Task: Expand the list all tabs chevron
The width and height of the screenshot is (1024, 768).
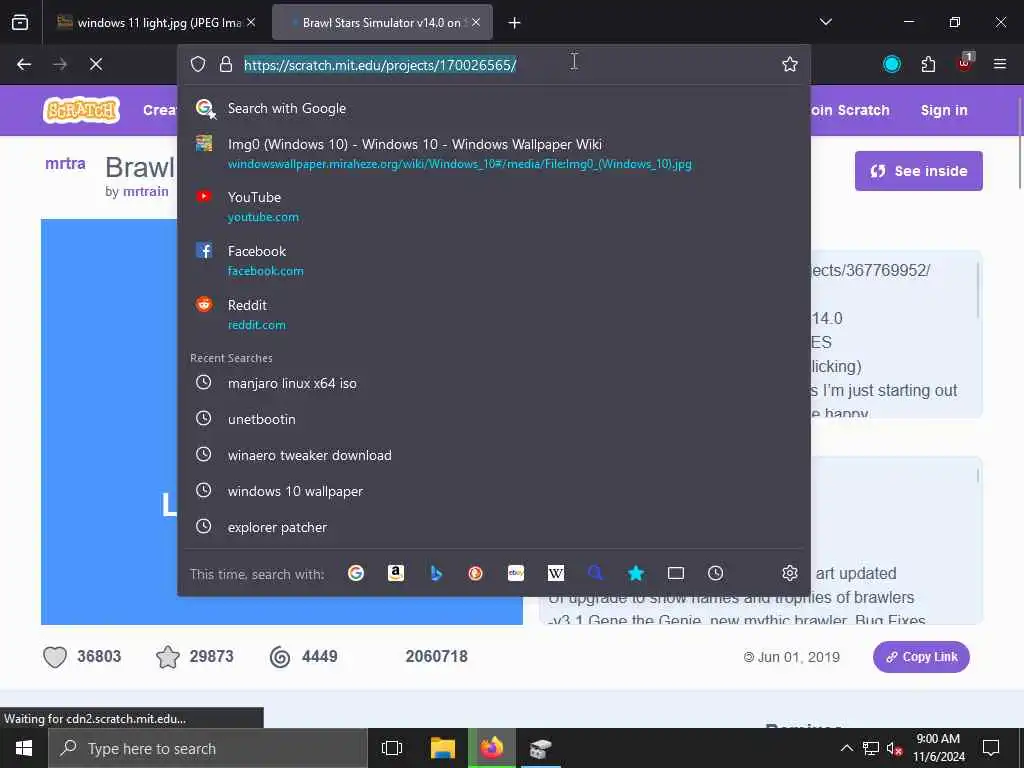Action: (x=825, y=22)
